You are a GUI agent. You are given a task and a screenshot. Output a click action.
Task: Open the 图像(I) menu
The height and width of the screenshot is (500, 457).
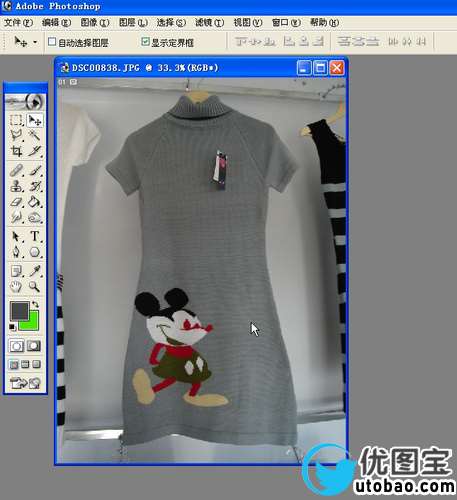(x=95, y=23)
